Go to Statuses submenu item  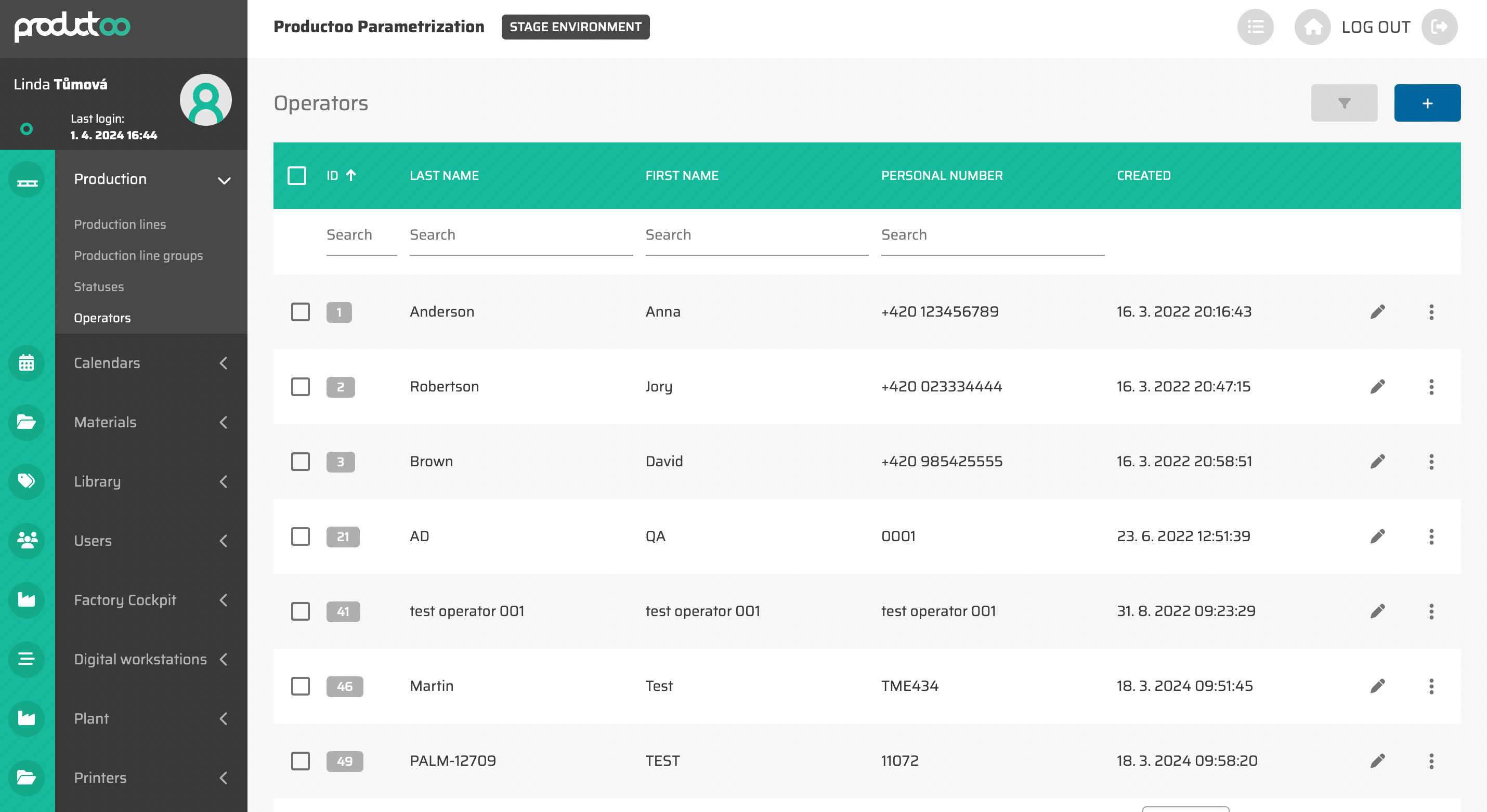99,287
